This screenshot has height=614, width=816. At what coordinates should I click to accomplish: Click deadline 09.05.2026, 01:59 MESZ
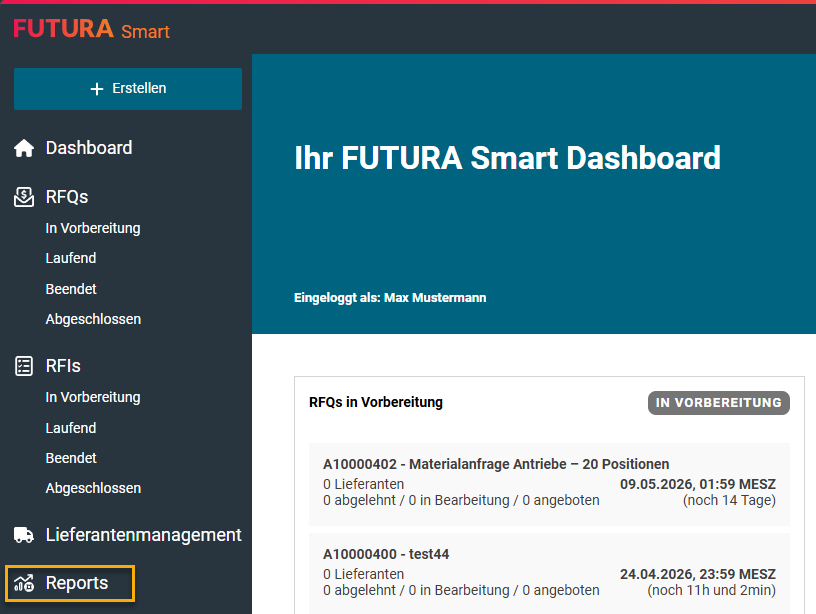tap(698, 484)
